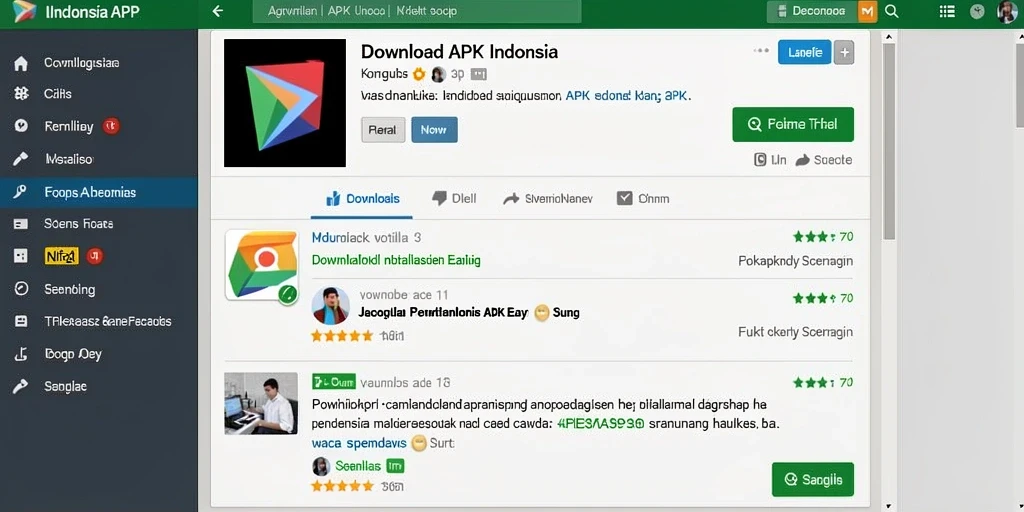
Task: Click the Bogp Oey sidebar icon
Action: click(21, 354)
